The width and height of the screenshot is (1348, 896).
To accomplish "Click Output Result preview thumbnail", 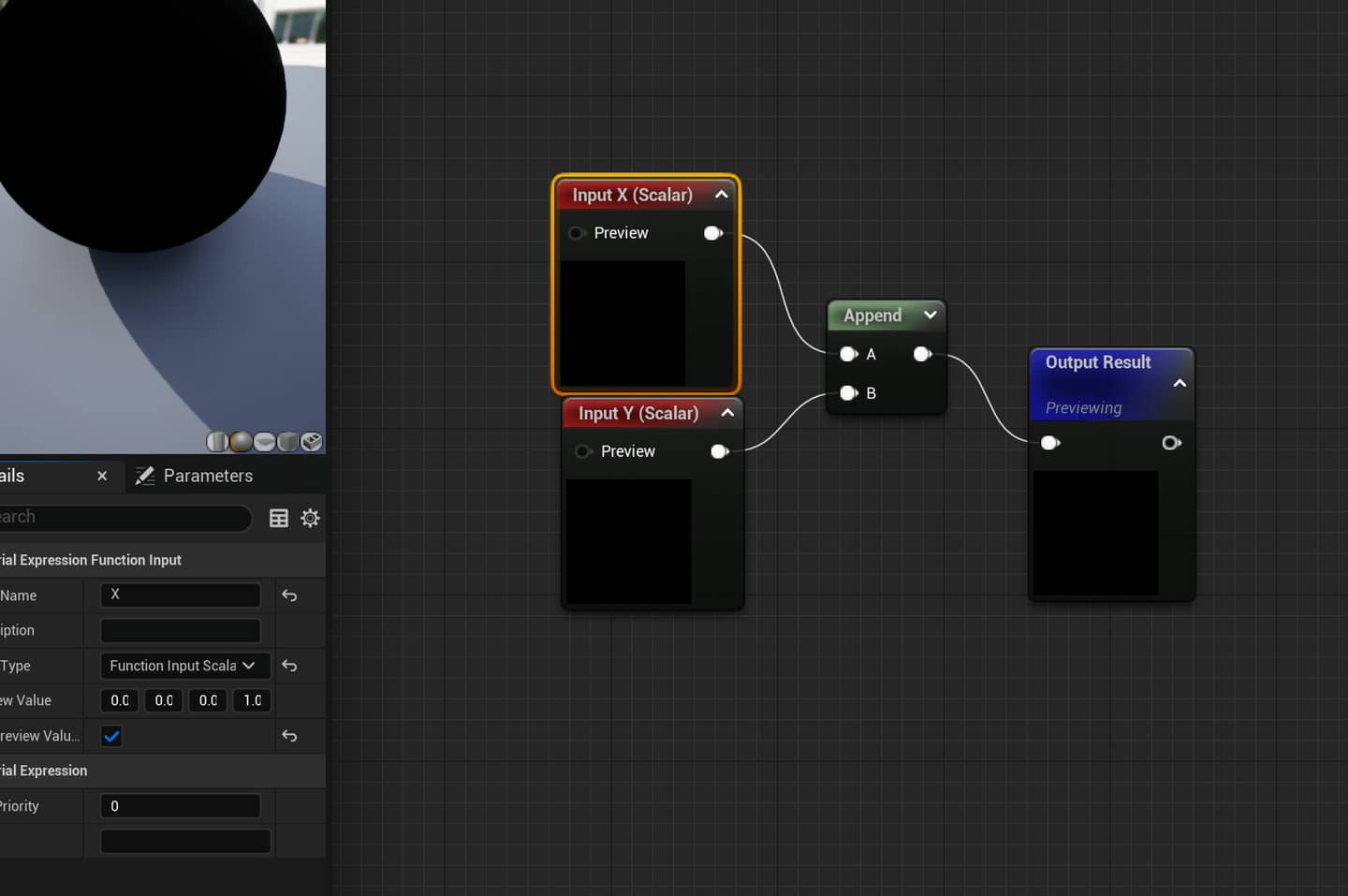I will (x=1095, y=533).
